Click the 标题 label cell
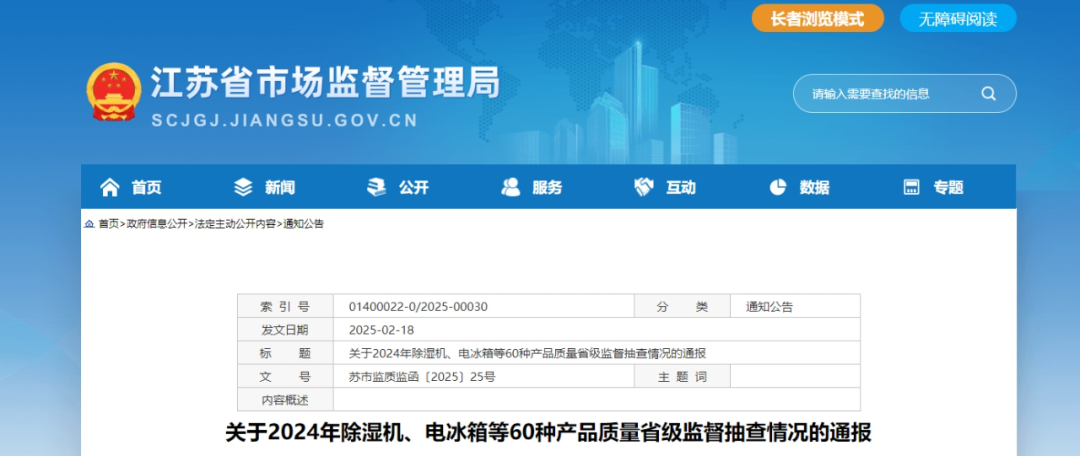This screenshot has height=456, width=1080. (285, 353)
